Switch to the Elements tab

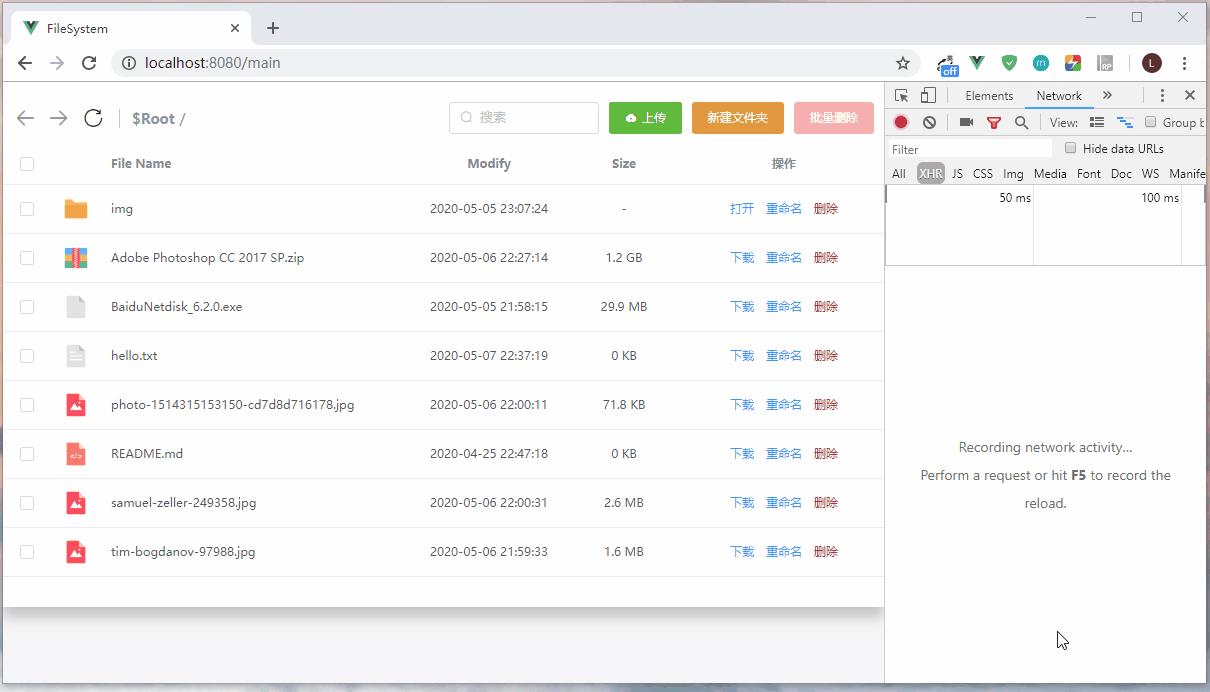pyautogui.click(x=989, y=96)
